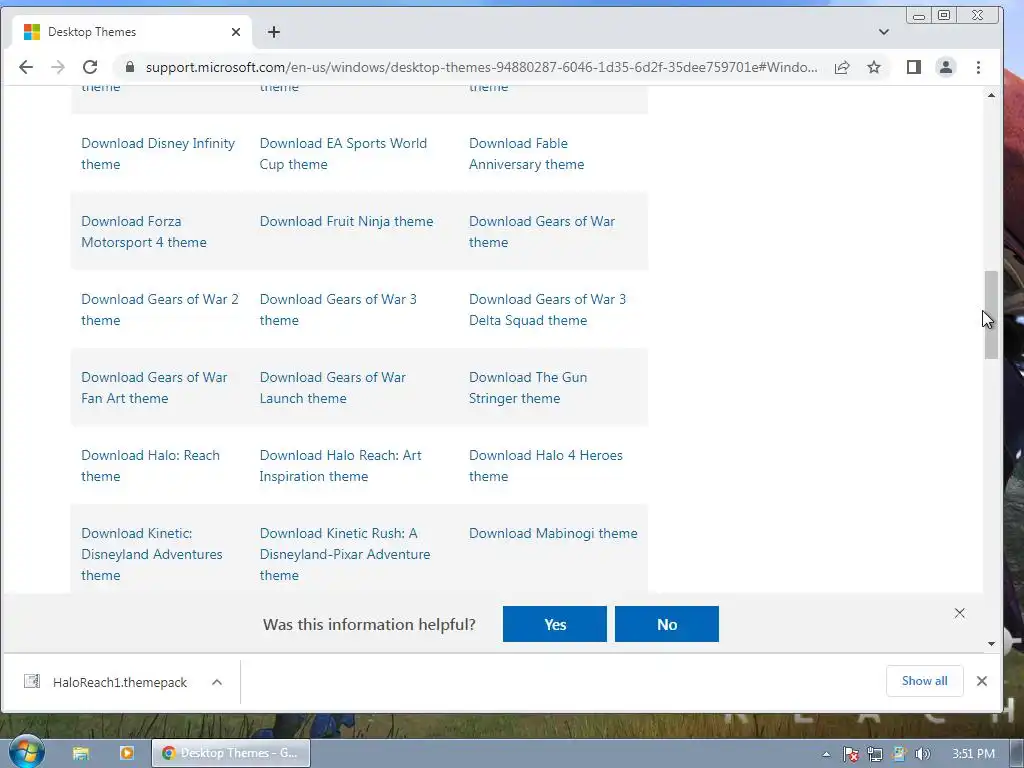Open Download Halo 4 Heroes theme

[545, 466]
